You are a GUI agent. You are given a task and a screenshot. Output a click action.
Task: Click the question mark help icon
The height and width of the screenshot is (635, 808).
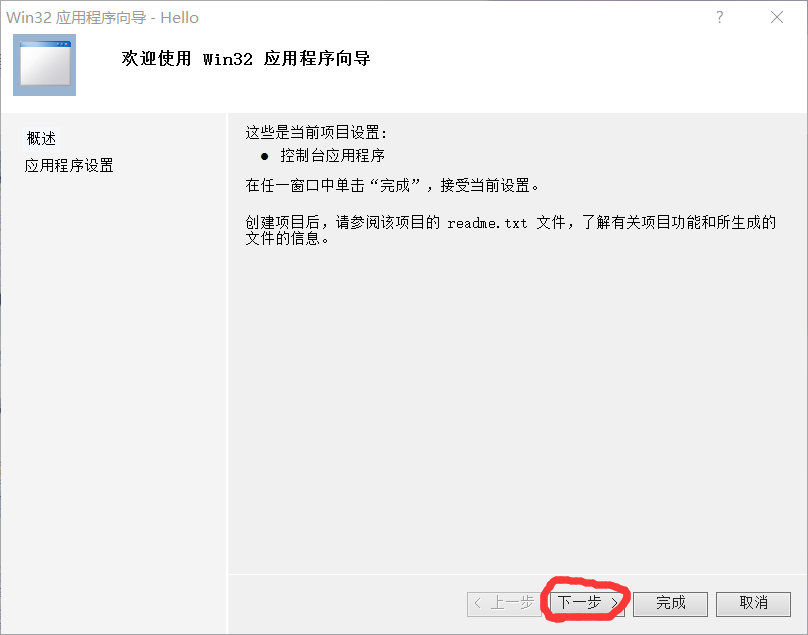point(719,18)
